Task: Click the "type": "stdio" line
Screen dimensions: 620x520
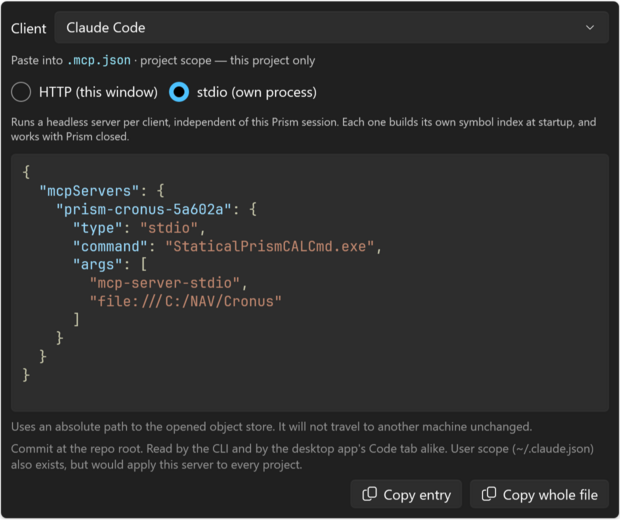Action: coord(139,228)
